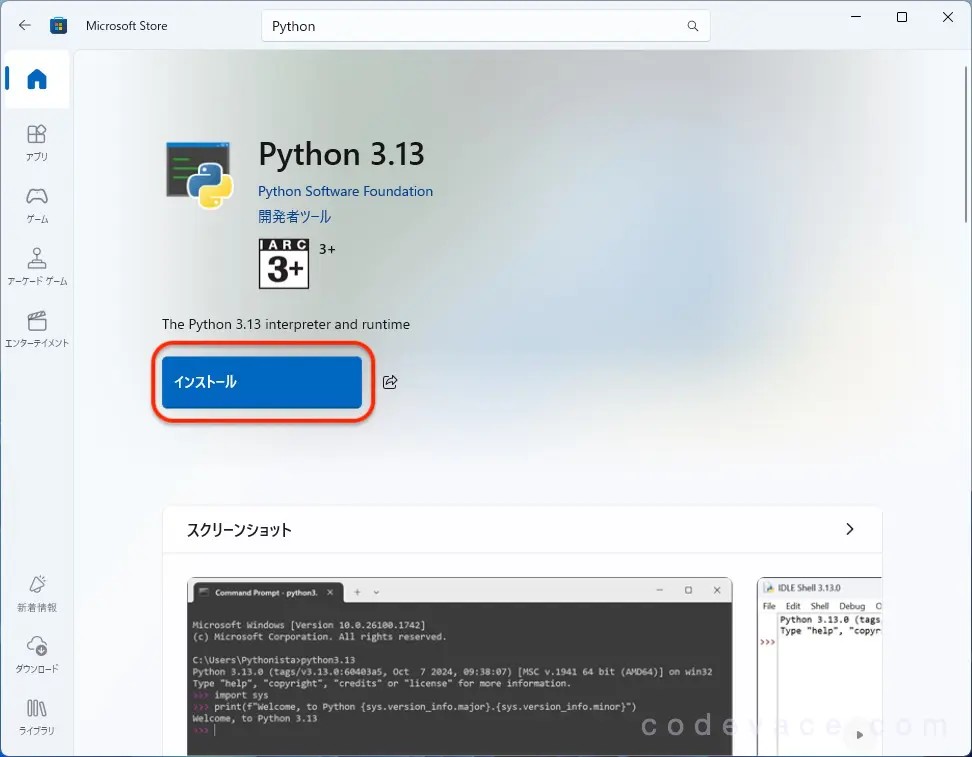
Task: Select the アプリ (Apps) sidebar icon
Action: click(x=36, y=140)
